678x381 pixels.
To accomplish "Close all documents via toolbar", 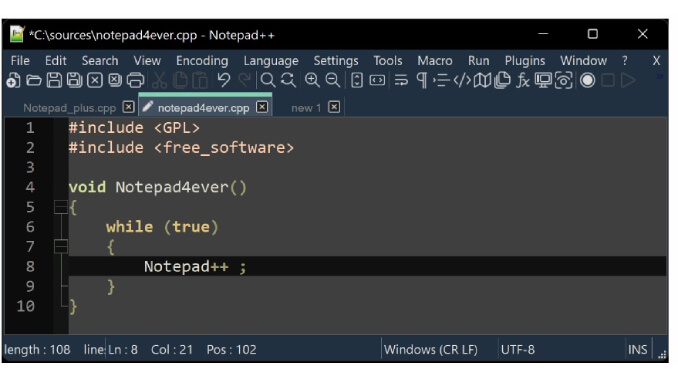I will (115, 80).
